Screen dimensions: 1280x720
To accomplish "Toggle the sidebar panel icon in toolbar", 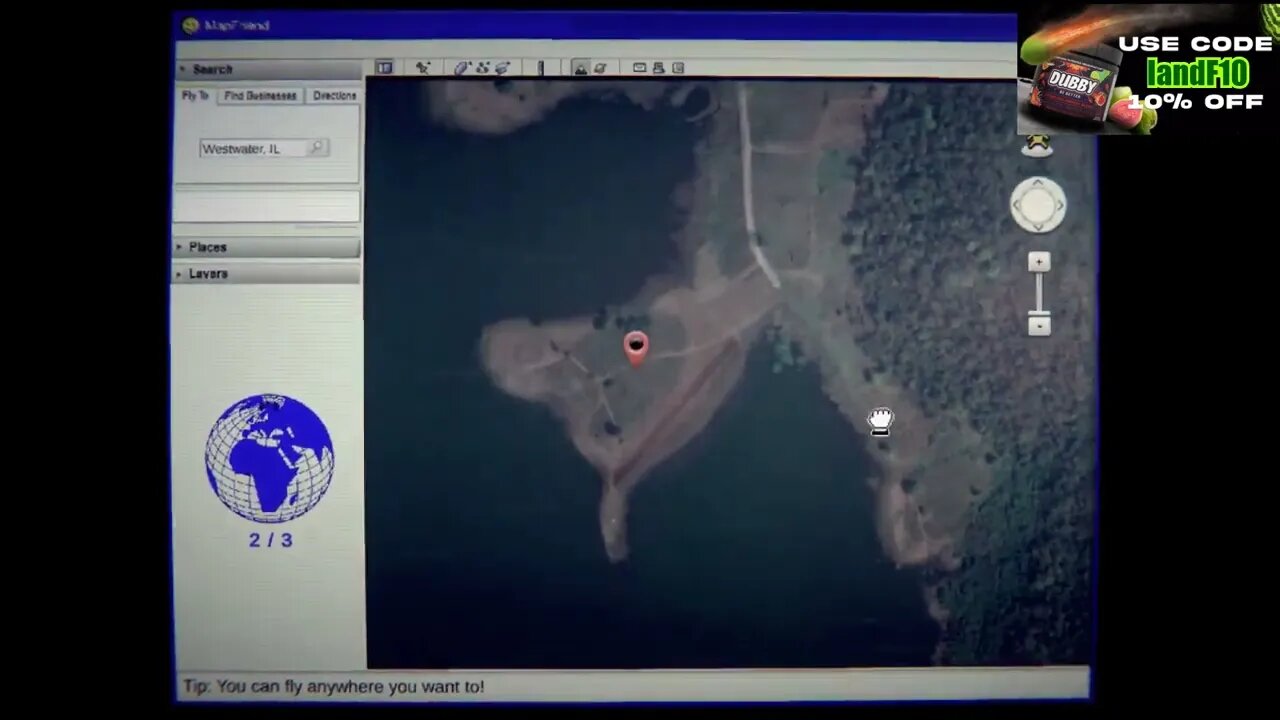I will pyautogui.click(x=384, y=68).
